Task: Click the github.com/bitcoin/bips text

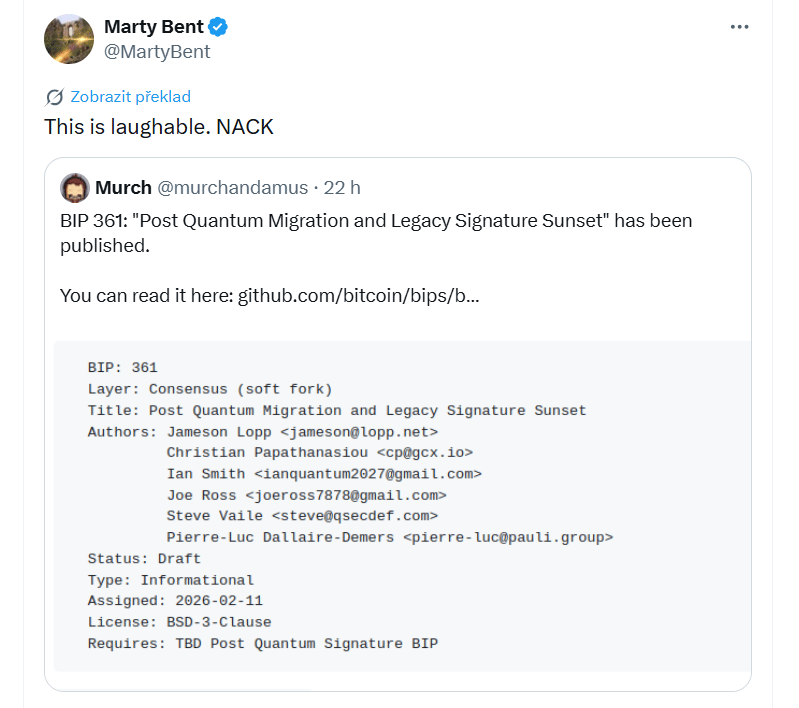Action: pos(357,296)
